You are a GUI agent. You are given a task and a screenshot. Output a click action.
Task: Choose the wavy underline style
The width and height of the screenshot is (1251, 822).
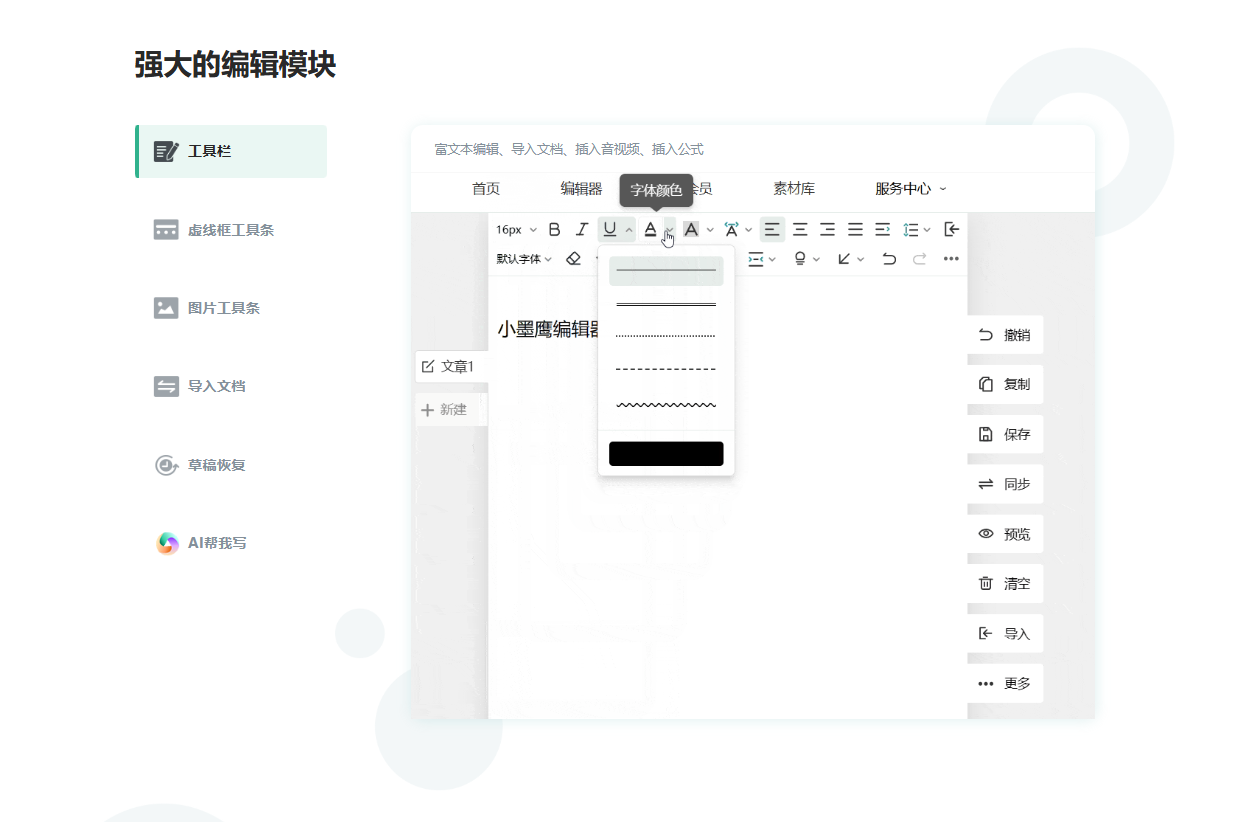(666, 405)
